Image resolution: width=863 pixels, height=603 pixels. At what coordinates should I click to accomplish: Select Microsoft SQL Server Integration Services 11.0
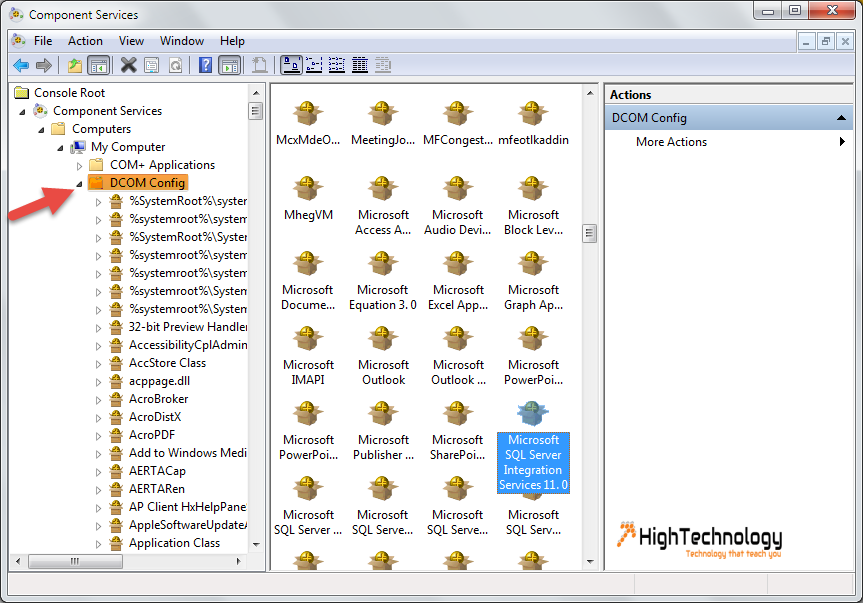pos(533,447)
